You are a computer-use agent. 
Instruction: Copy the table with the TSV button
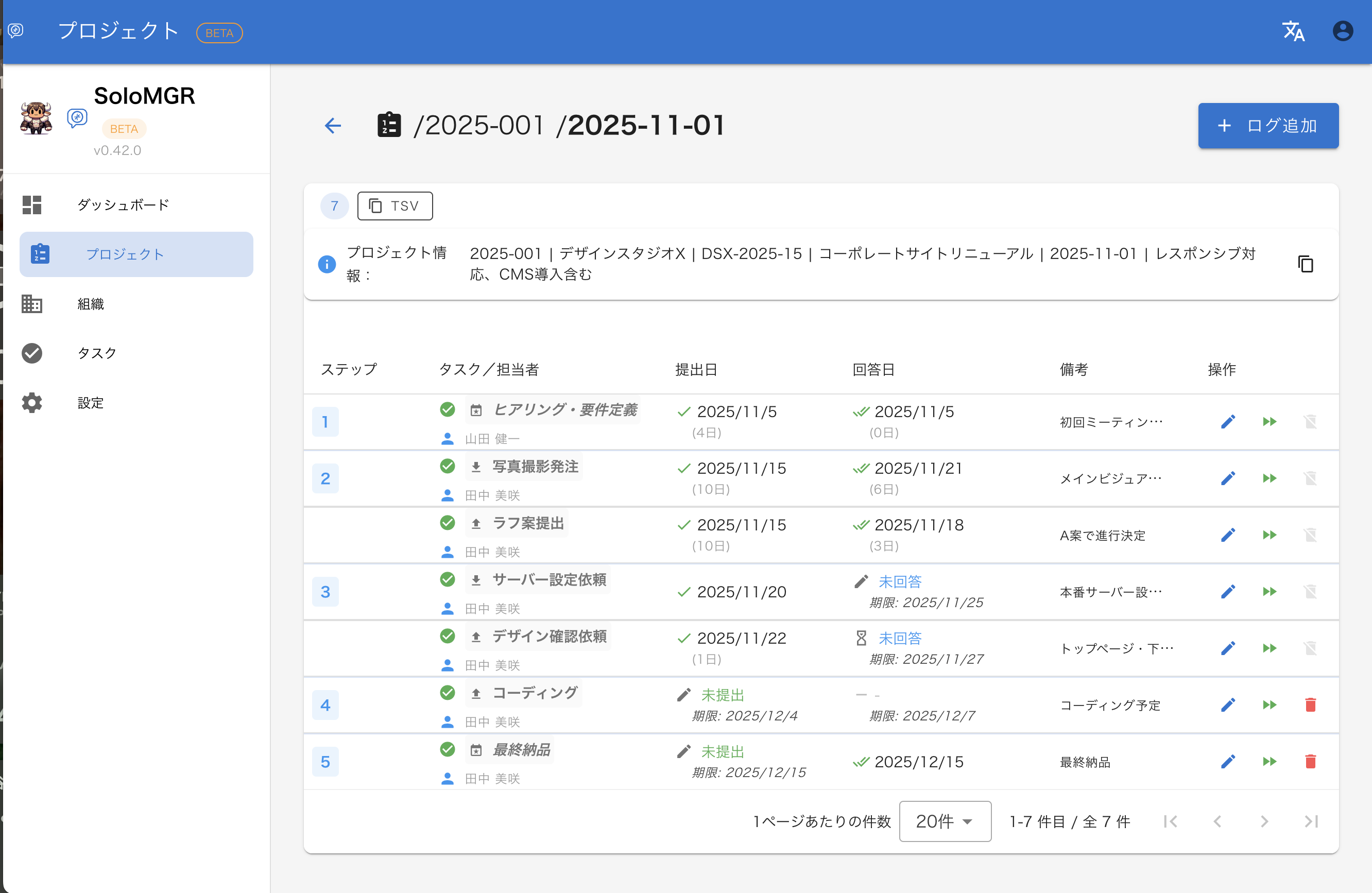coord(395,206)
